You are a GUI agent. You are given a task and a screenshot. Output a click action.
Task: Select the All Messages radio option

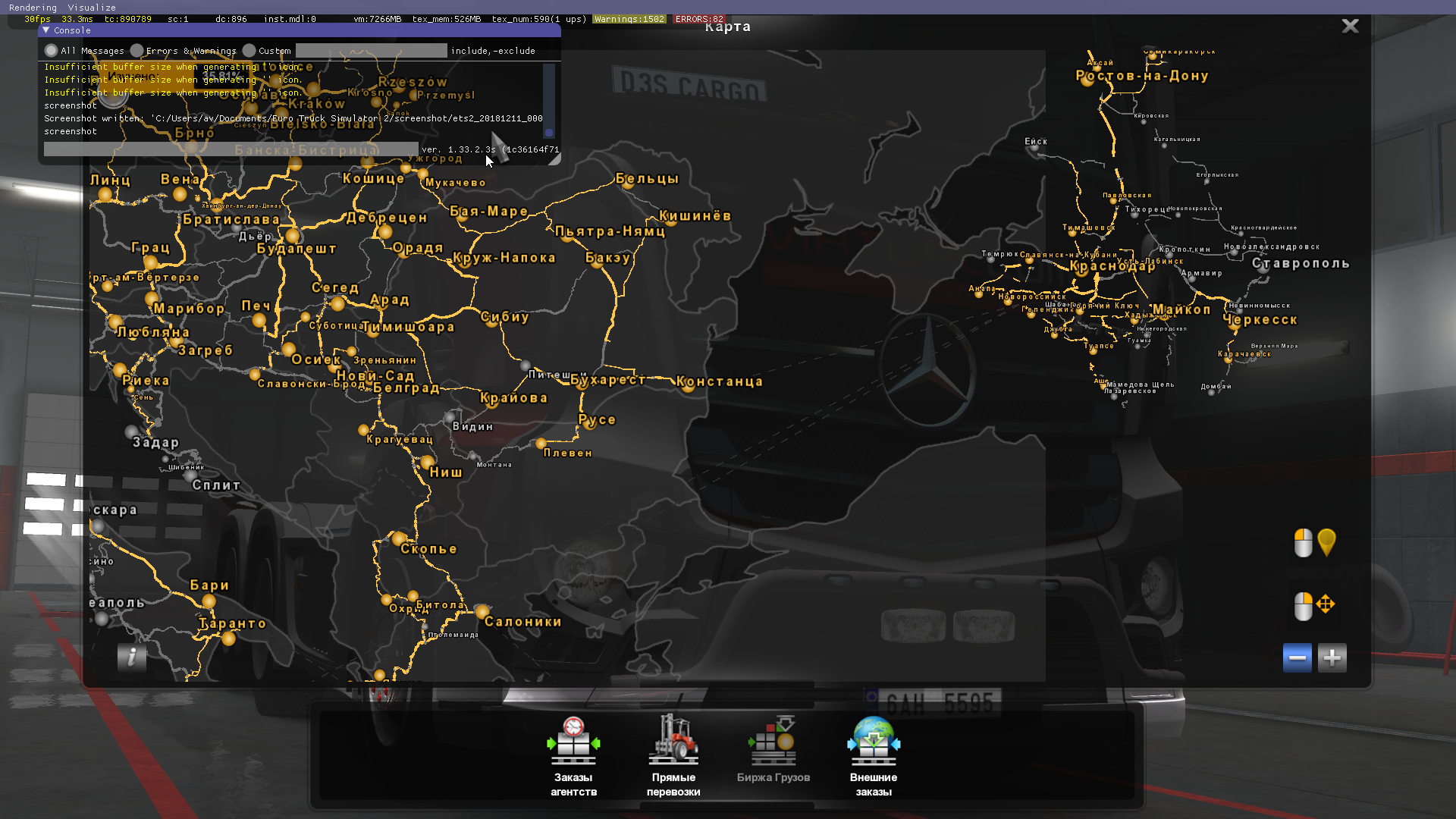[x=51, y=51]
